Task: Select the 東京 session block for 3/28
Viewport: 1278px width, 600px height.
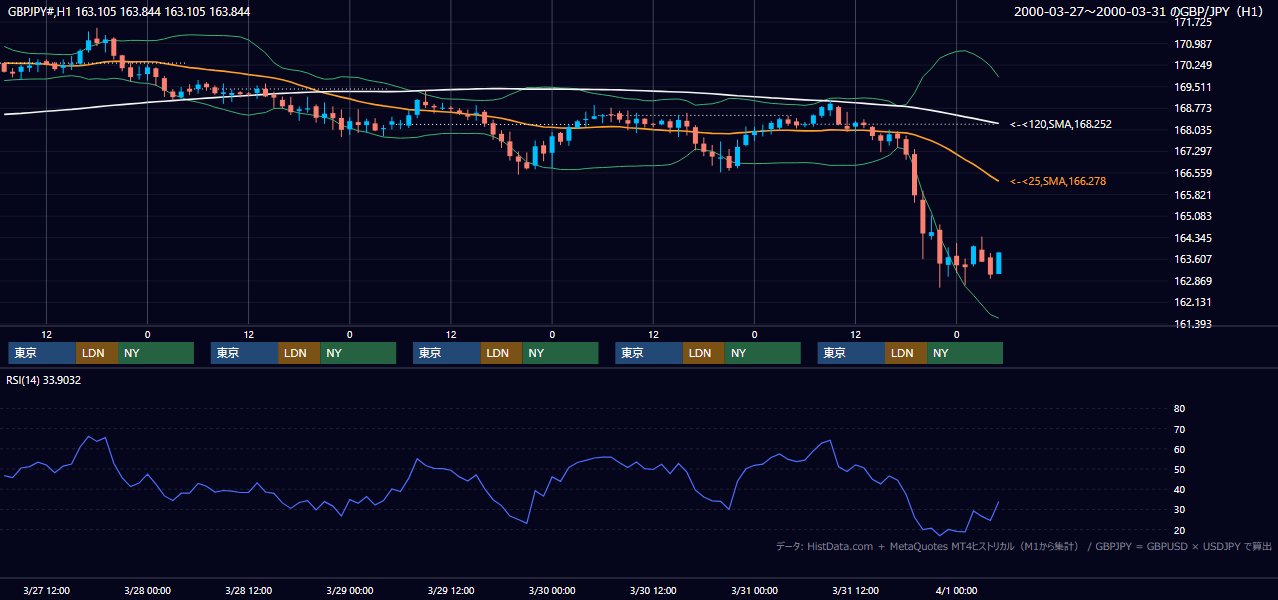Action: pyautogui.click(x=244, y=353)
